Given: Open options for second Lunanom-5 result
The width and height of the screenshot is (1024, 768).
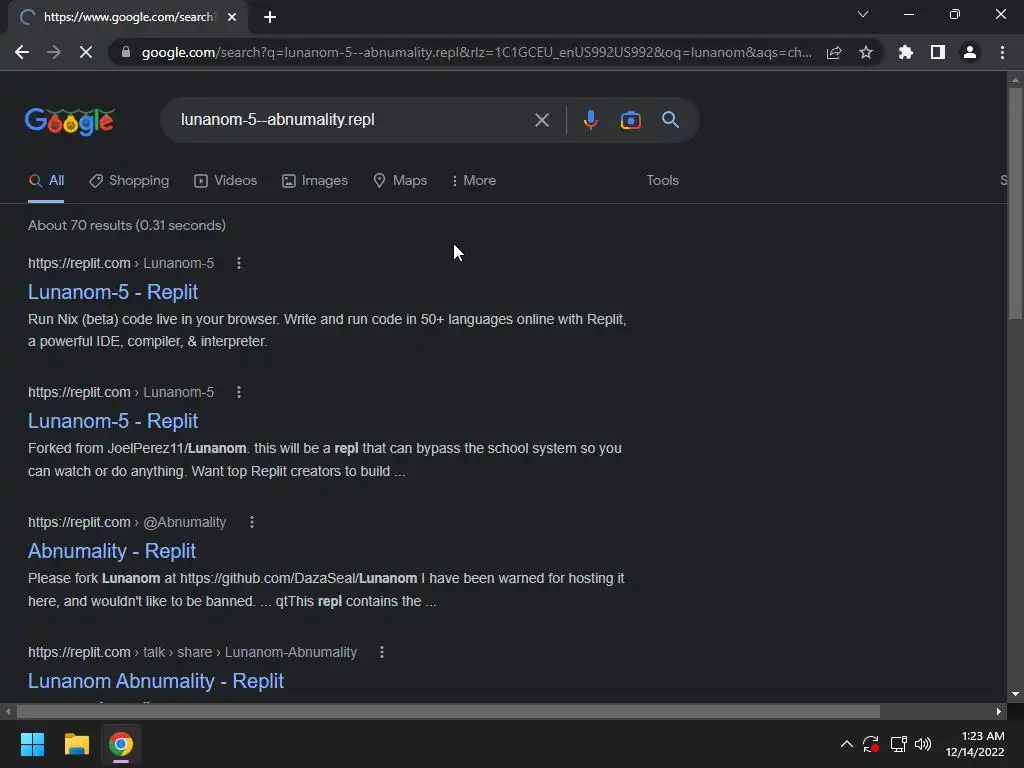Looking at the screenshot, I should pyautogui.click(x=239, y=392).
